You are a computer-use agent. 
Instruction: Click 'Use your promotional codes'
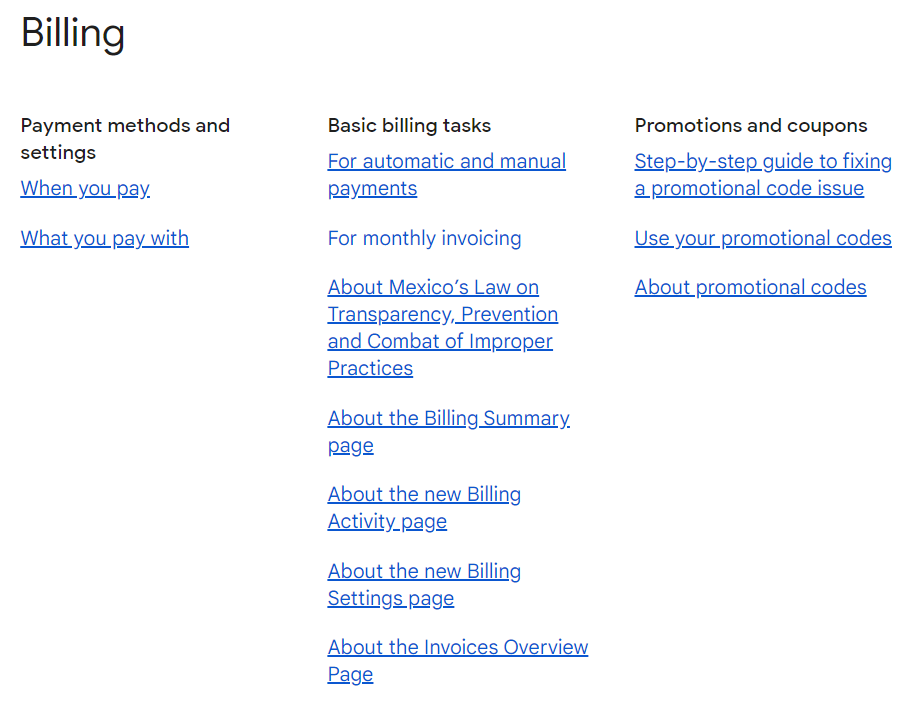763,238
